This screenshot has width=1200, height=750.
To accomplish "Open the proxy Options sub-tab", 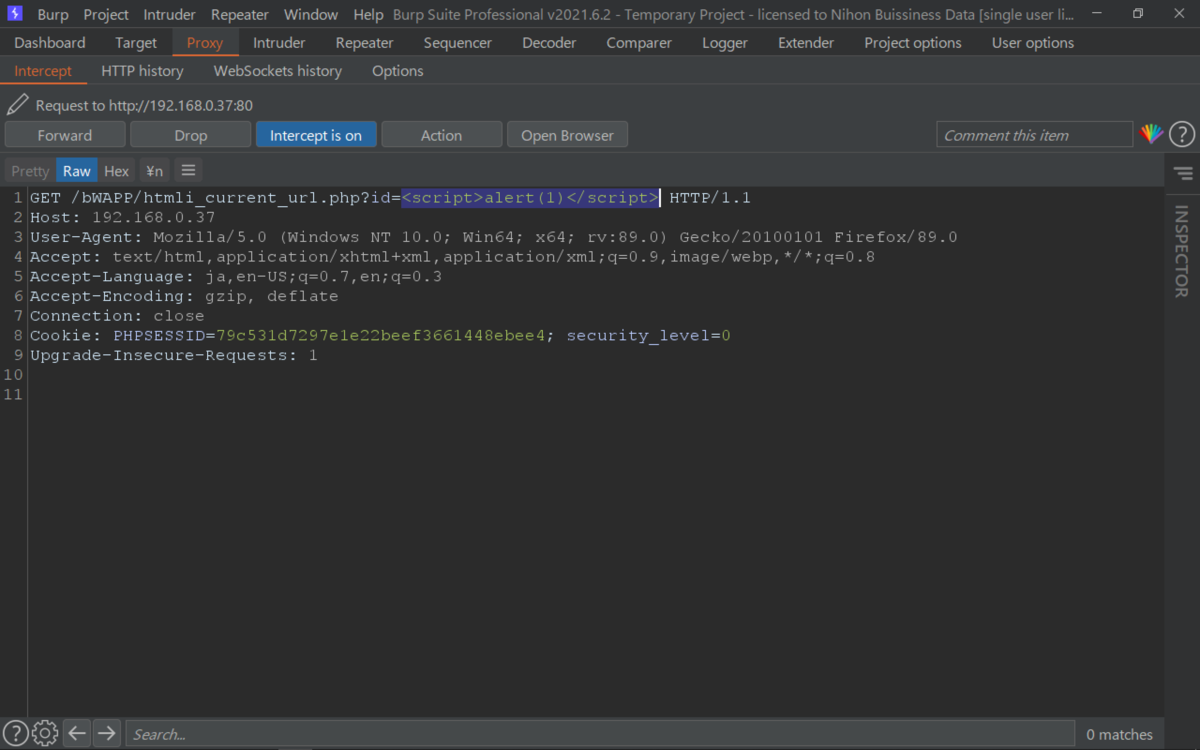I will (398, 71).
